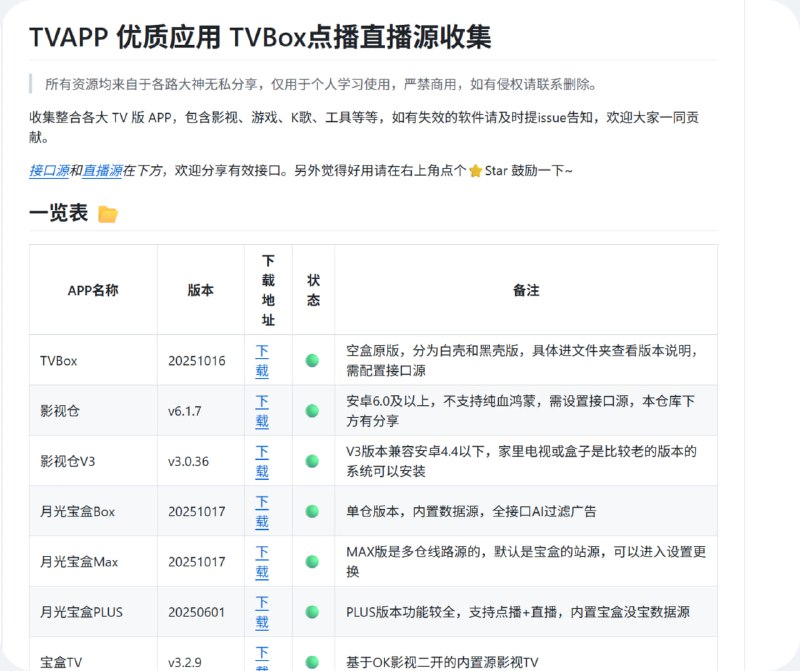Click the star emoji before Star
This screenshot has width=800, height=671.
pos(476,170)
